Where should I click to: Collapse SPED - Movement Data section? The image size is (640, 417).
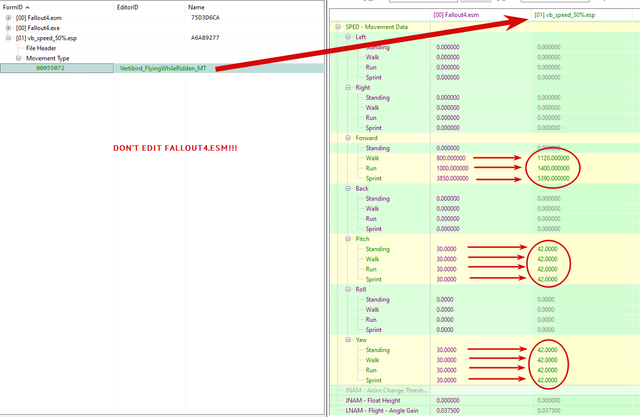[x=338, y=27]
